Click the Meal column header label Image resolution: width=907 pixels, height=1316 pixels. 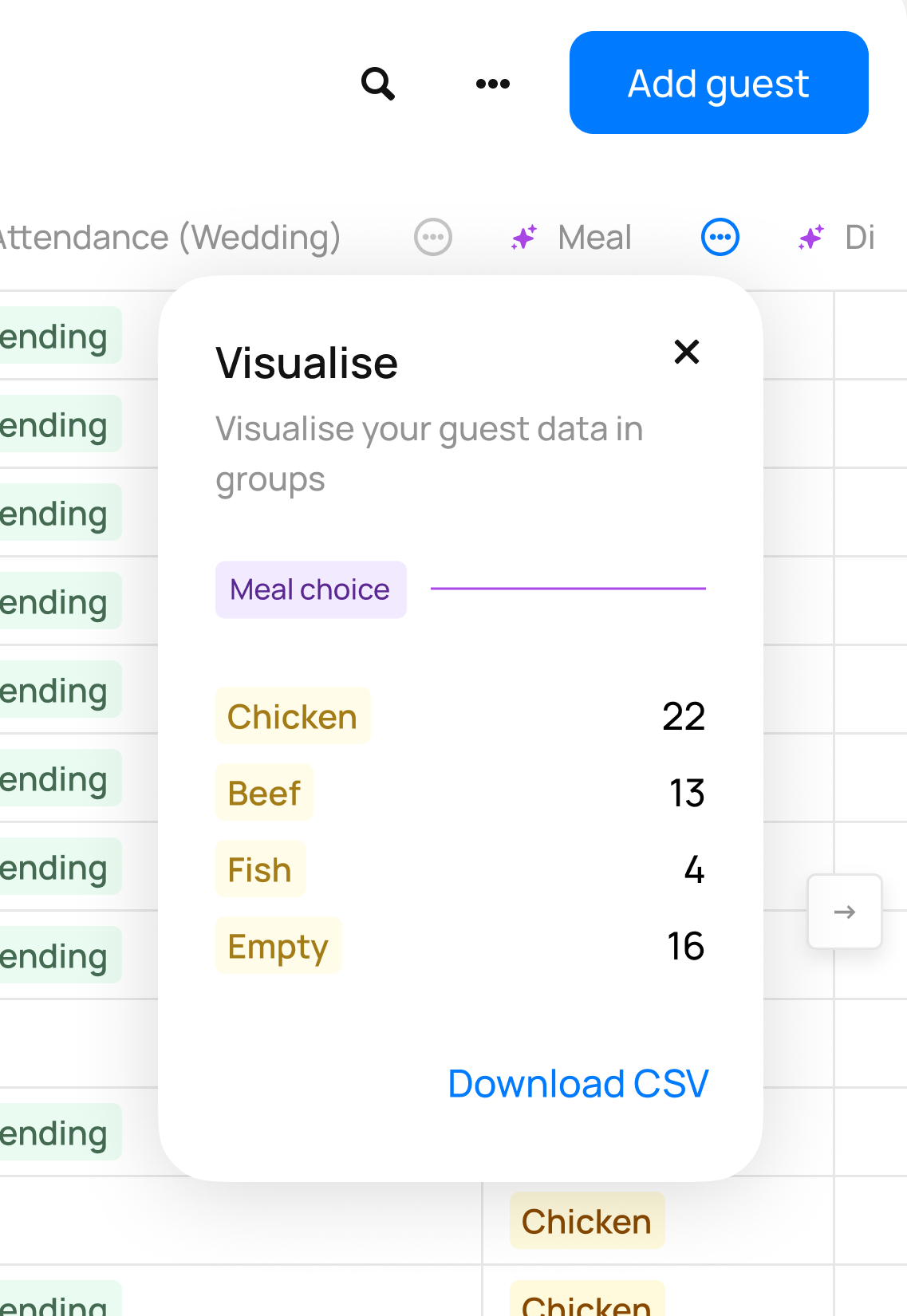pyautogui.click(x=594, y=237)
